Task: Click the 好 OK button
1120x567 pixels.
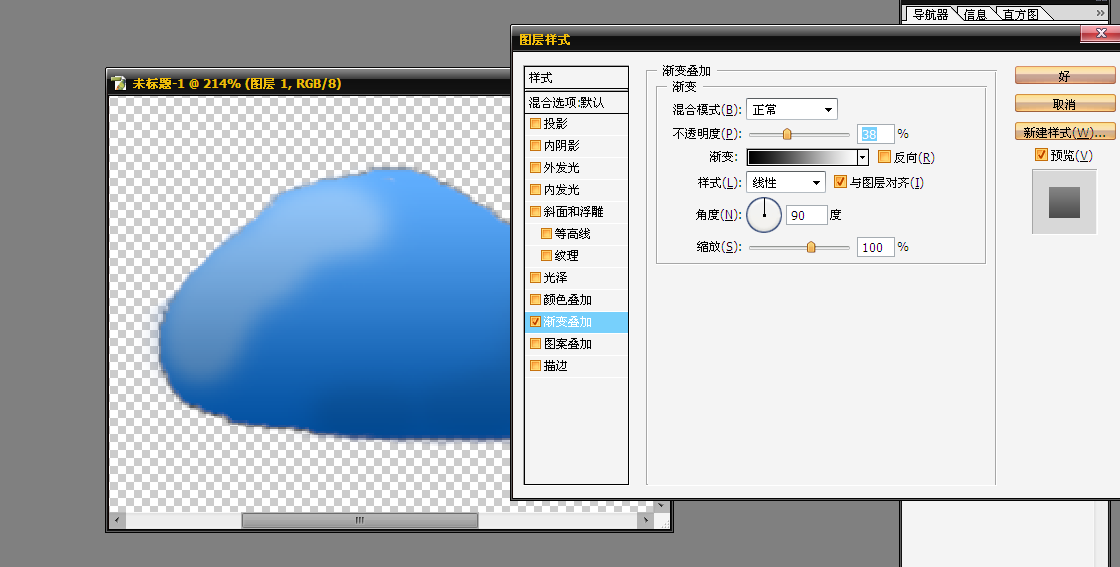Action: (1064, 76)
